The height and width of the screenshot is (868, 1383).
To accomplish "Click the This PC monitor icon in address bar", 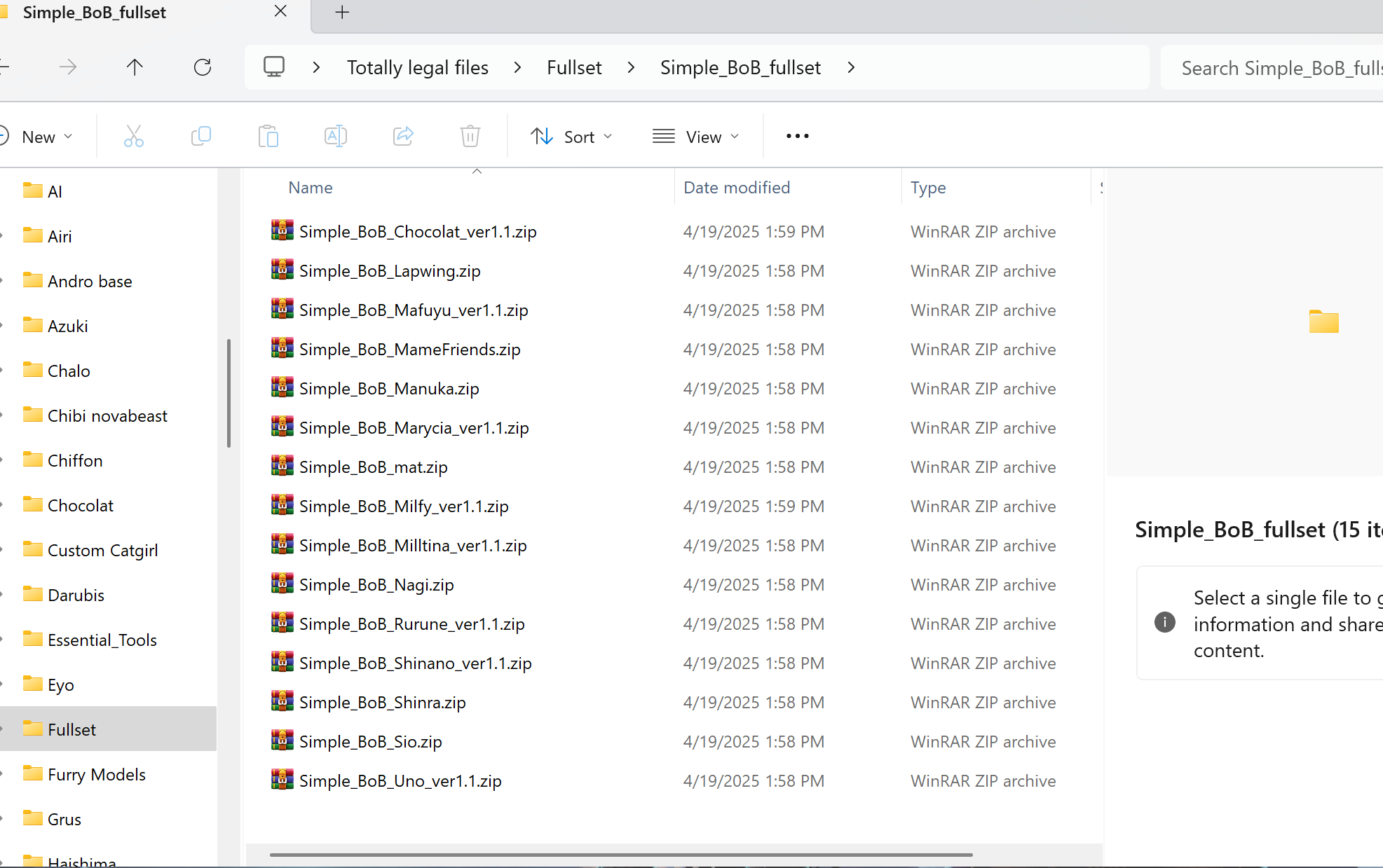I will pyautogui.click(x=274, y=67).
